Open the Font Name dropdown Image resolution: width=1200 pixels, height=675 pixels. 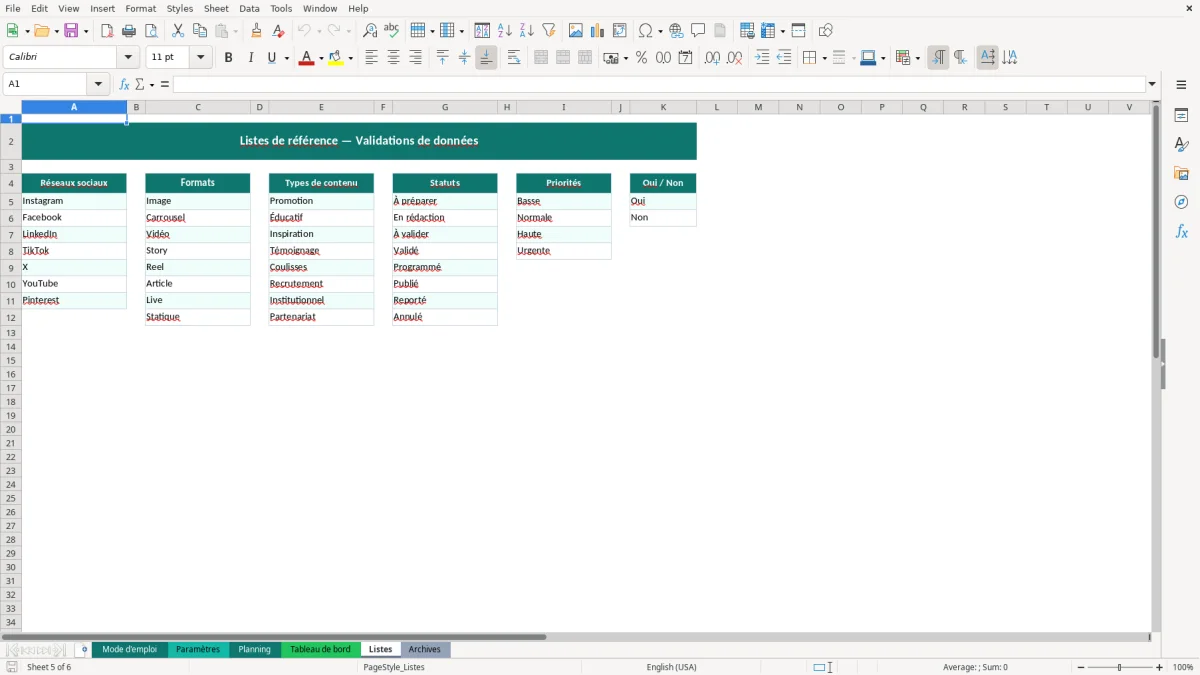pyautogui.click(x=128, y=58)
